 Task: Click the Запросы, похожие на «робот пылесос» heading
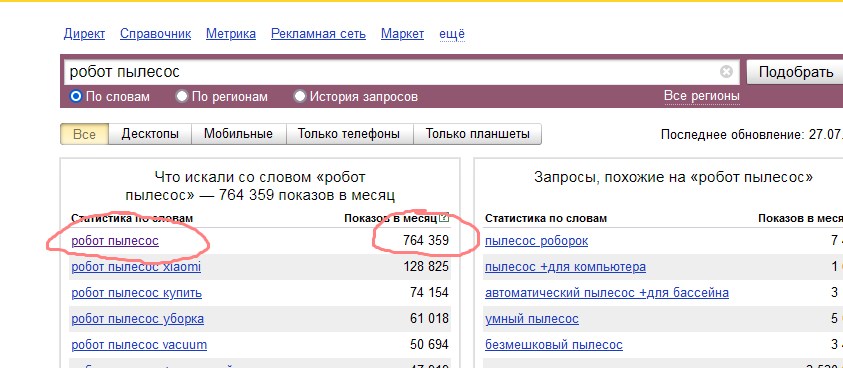674,177
